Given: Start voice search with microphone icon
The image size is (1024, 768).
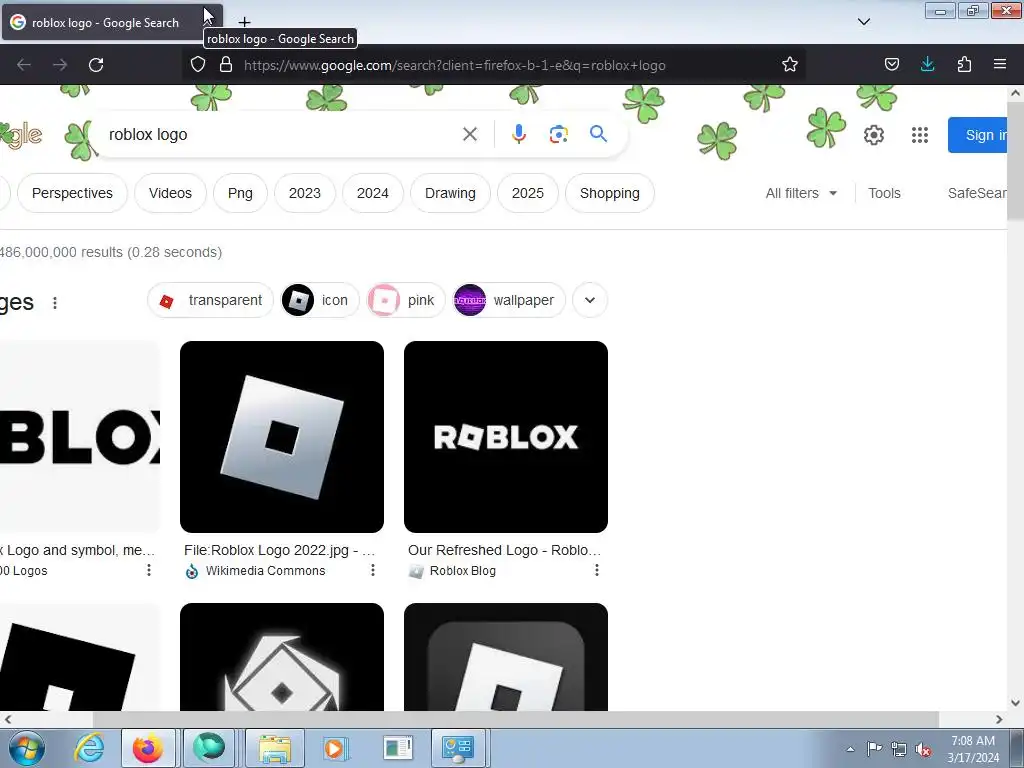Looking at the screenshot, I should [x=519, y=135].
